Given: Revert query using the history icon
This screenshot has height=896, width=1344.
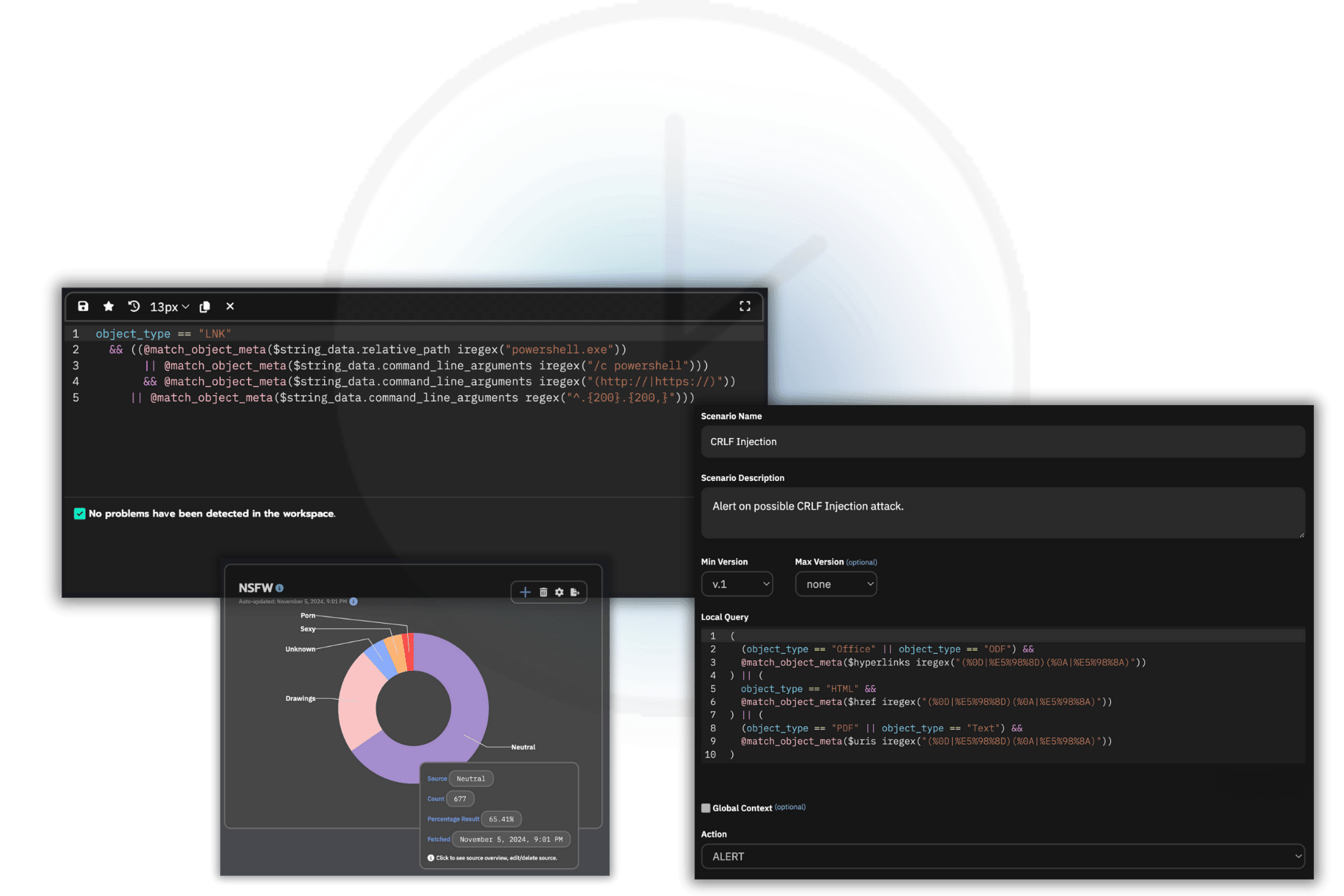Looking at the screenshot, I should [x=133, y=306].
